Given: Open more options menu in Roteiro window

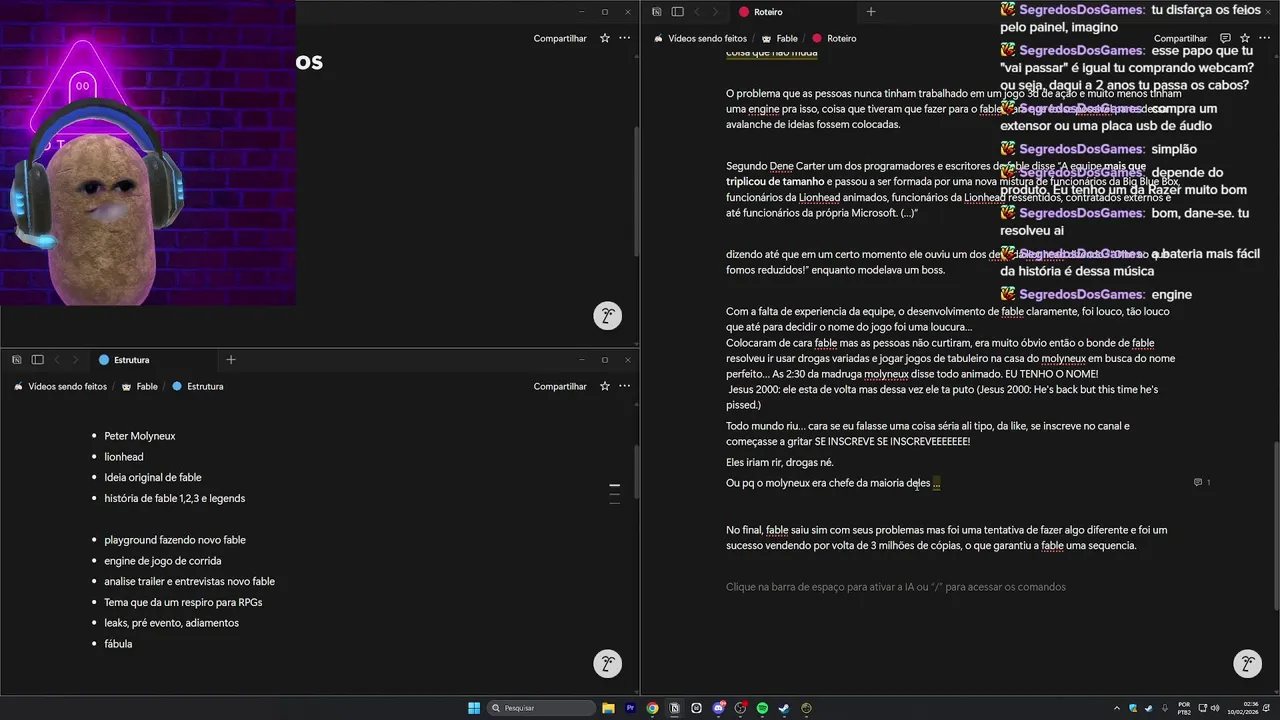Looking at the screenshot, I should [x=1265, y=38].
